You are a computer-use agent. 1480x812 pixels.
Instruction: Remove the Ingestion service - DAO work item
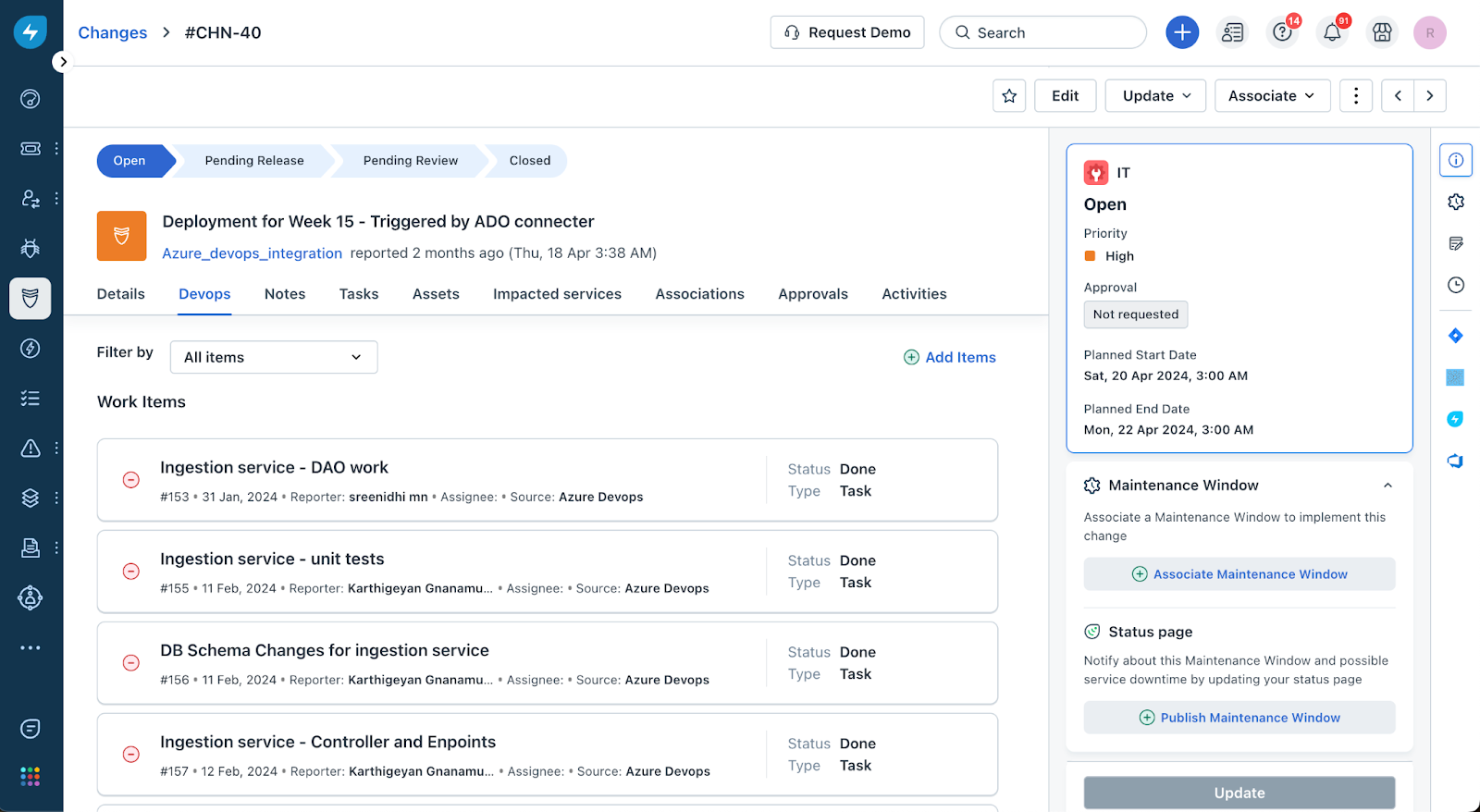[131, 480]
